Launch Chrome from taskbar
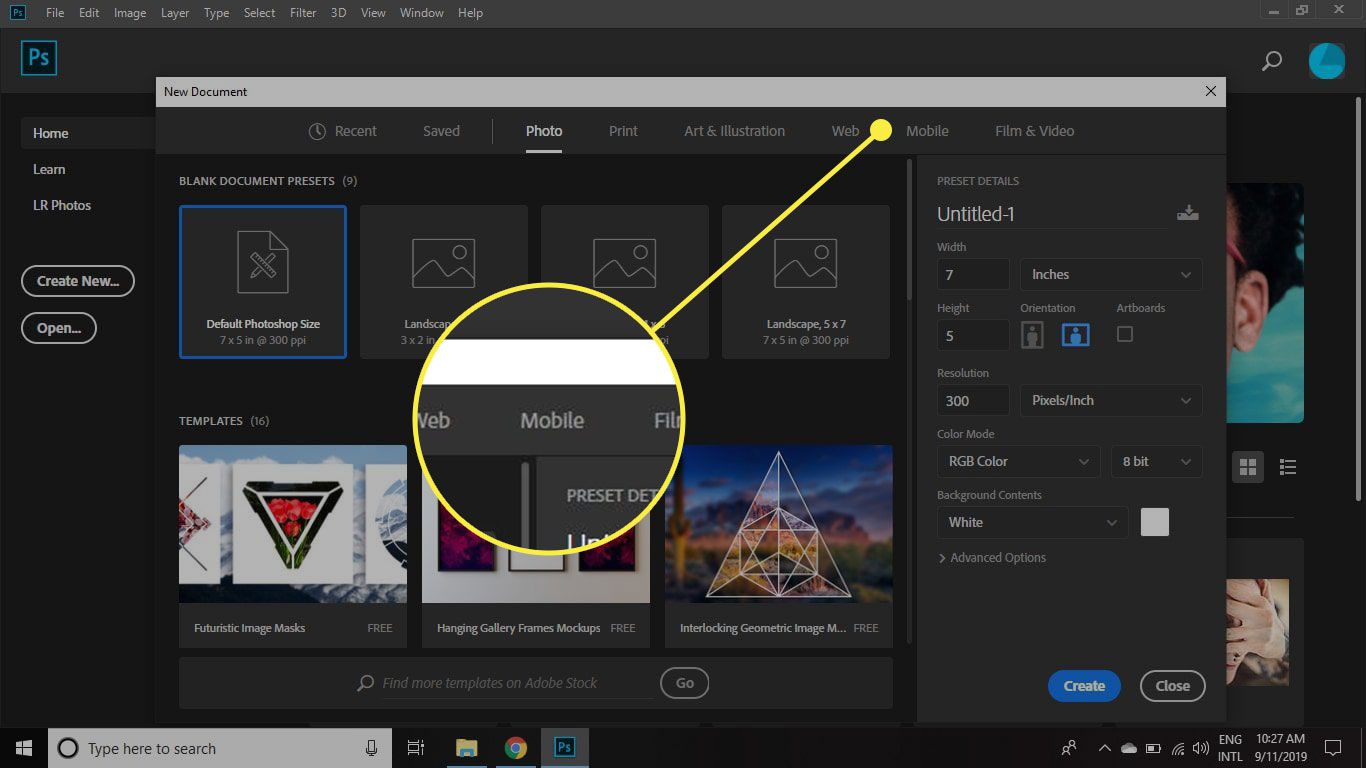 (515, 748)
